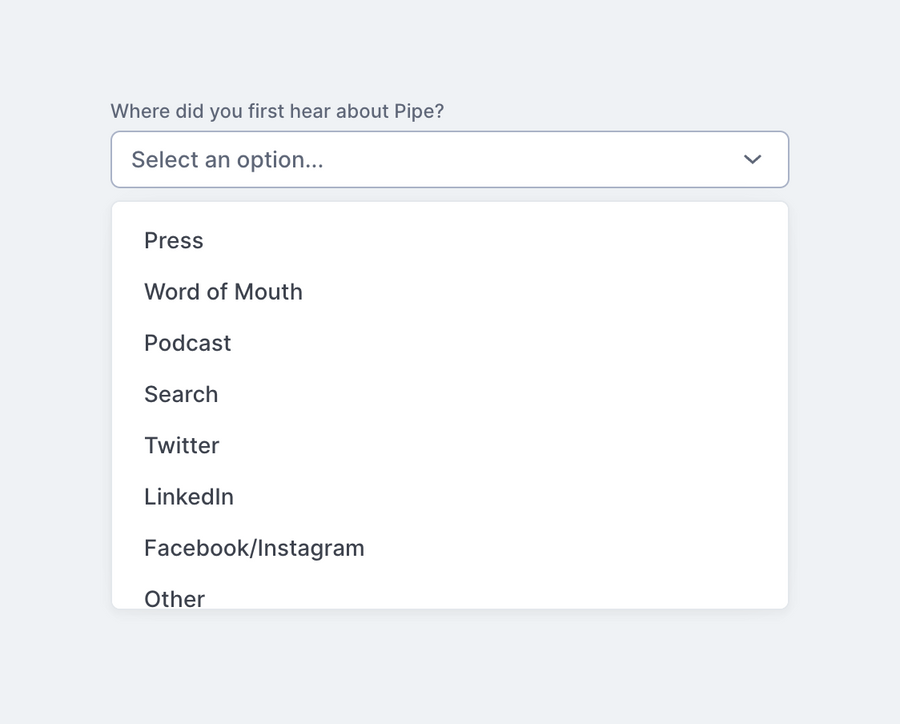
Task: Choose the microblogging platform option
Action: (182, 445)
